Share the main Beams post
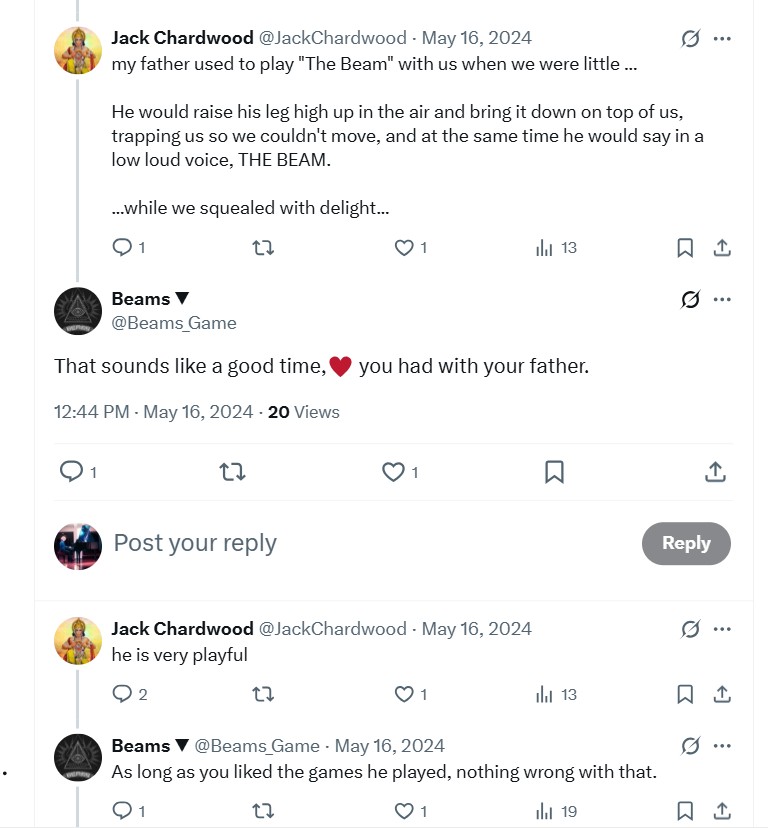 [x=715, y=472]
